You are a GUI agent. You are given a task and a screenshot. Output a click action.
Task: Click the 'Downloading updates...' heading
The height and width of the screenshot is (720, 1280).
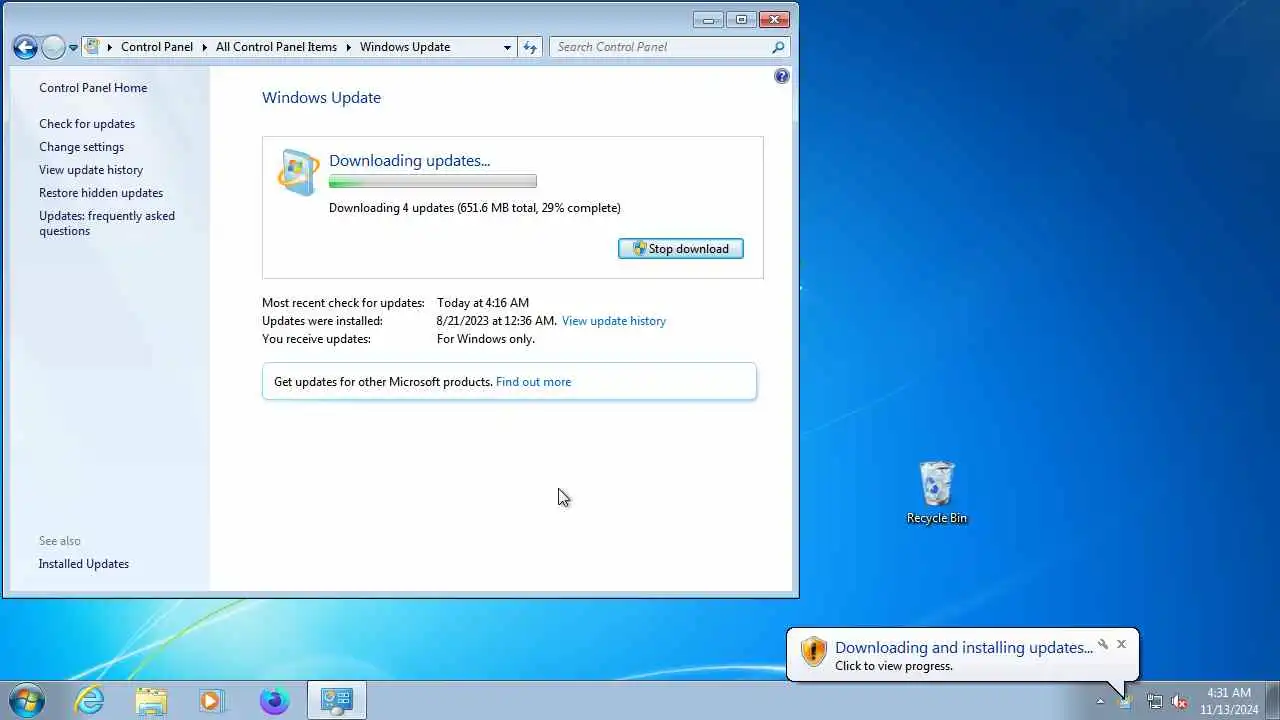(x=410, y=160)
